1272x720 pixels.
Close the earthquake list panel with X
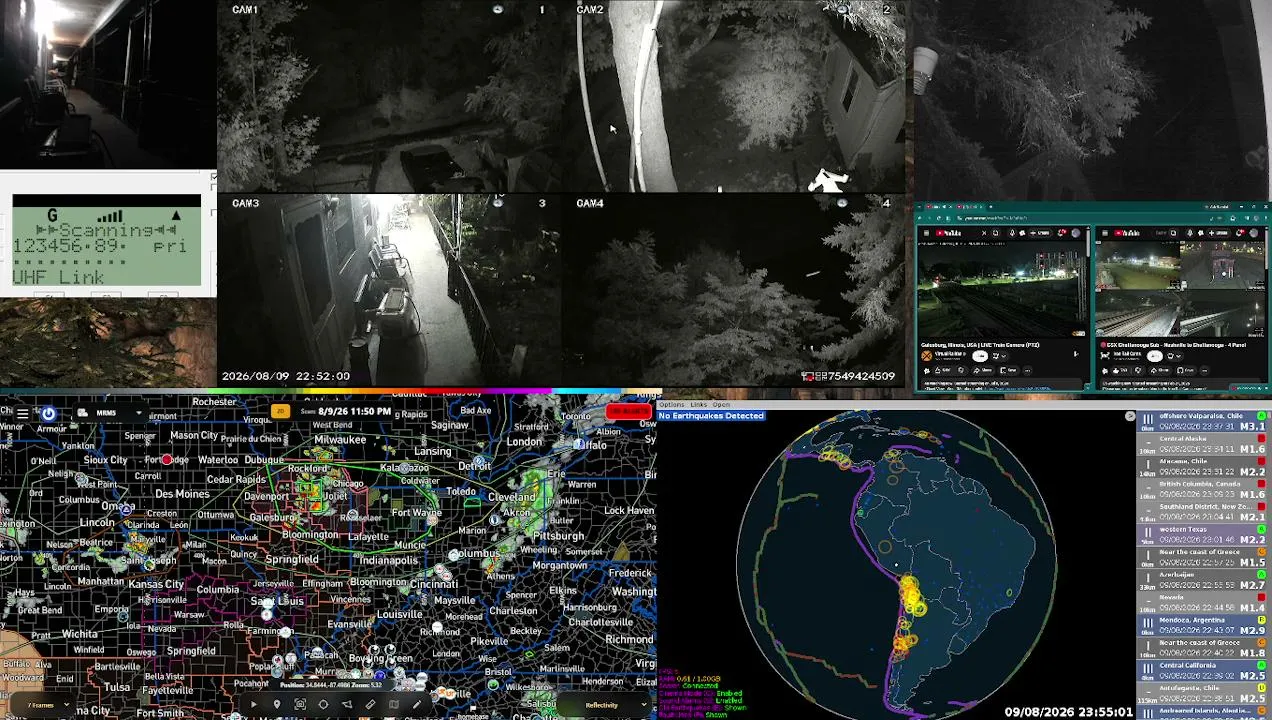pos(1130,416)
